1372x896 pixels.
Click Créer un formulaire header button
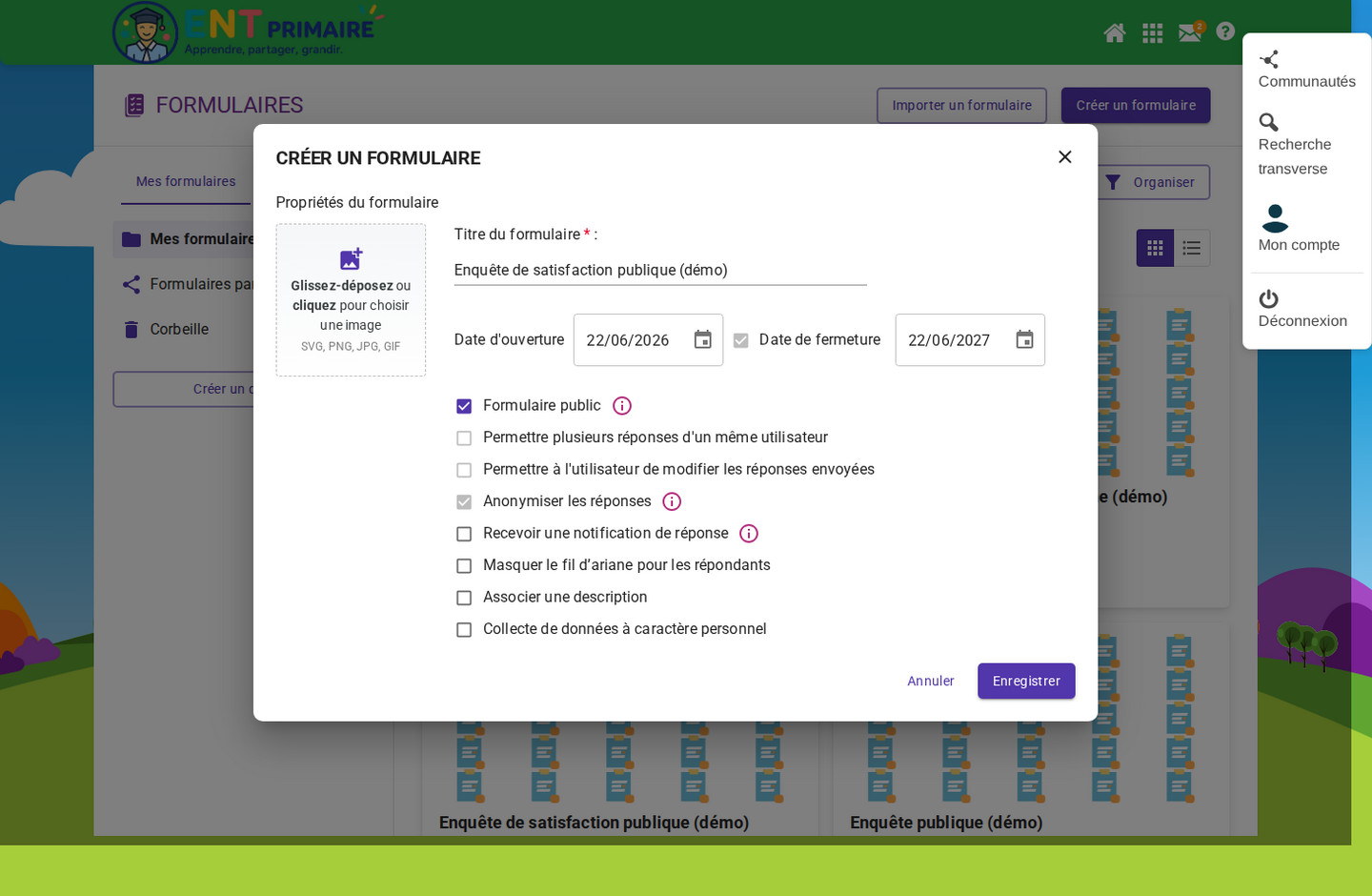(x=1136, y=106)
